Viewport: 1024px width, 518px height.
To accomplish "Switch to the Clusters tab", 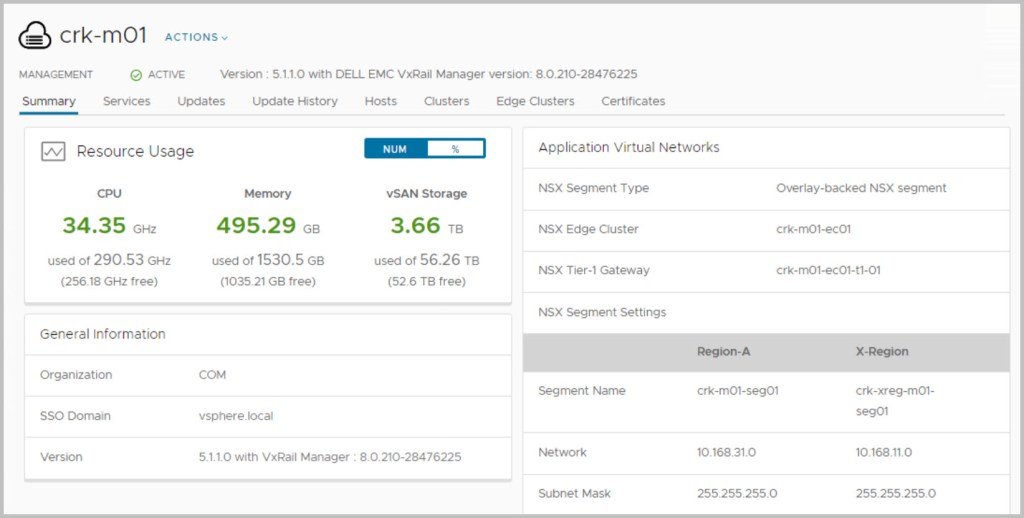I will [446, 101].
